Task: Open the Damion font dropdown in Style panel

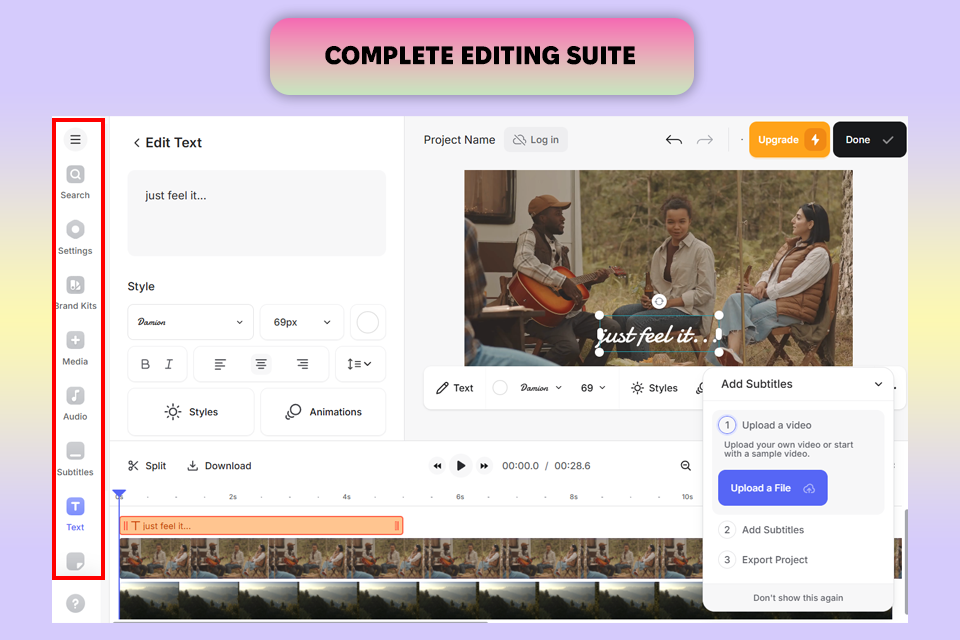Action: 190,322
